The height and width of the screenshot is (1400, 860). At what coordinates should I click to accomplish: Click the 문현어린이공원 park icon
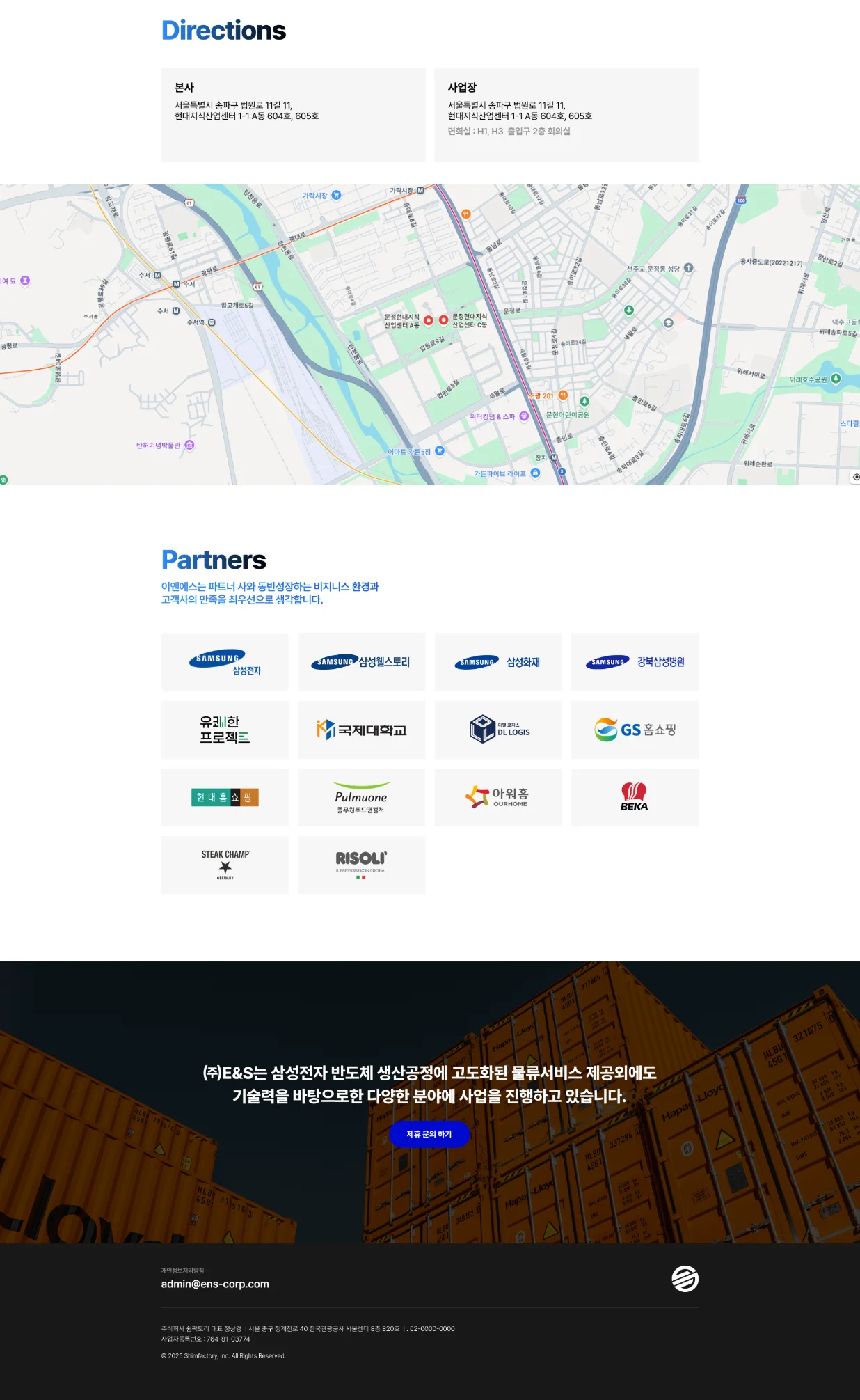[584, 402]
